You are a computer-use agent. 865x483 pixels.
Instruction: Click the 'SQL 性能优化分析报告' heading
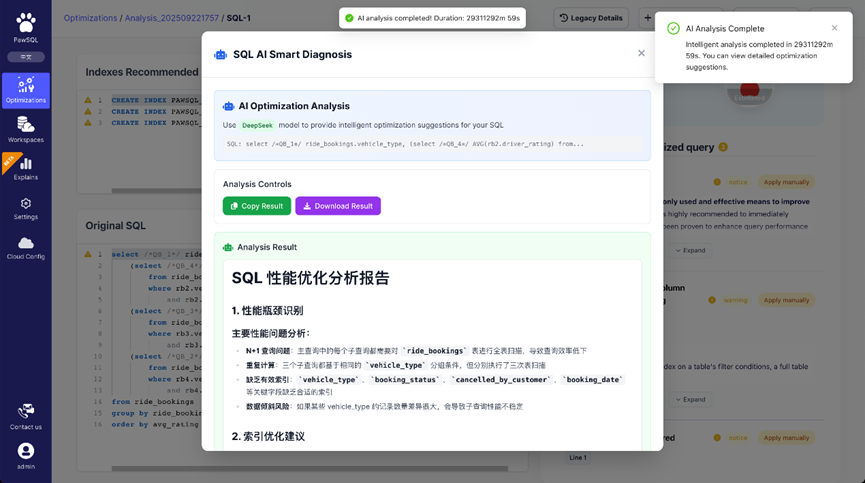pyautogui.click(x=311, y=278)
